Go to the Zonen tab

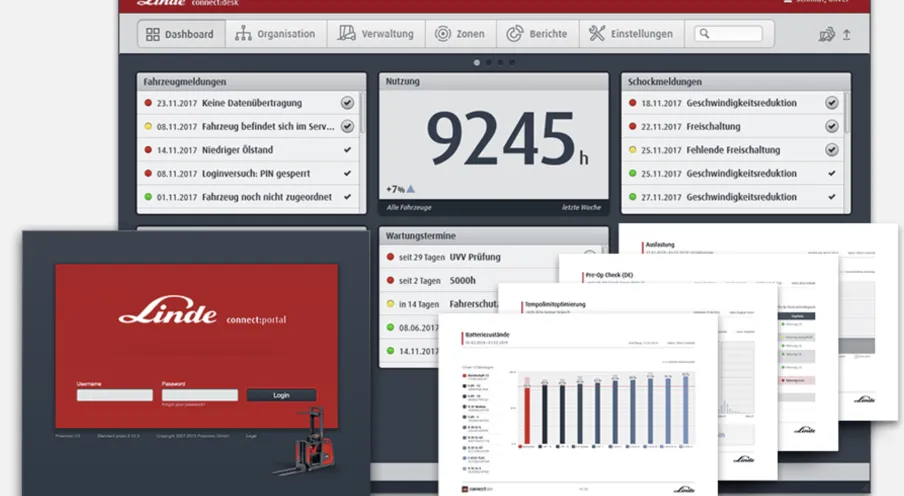(x=459, y=34)
